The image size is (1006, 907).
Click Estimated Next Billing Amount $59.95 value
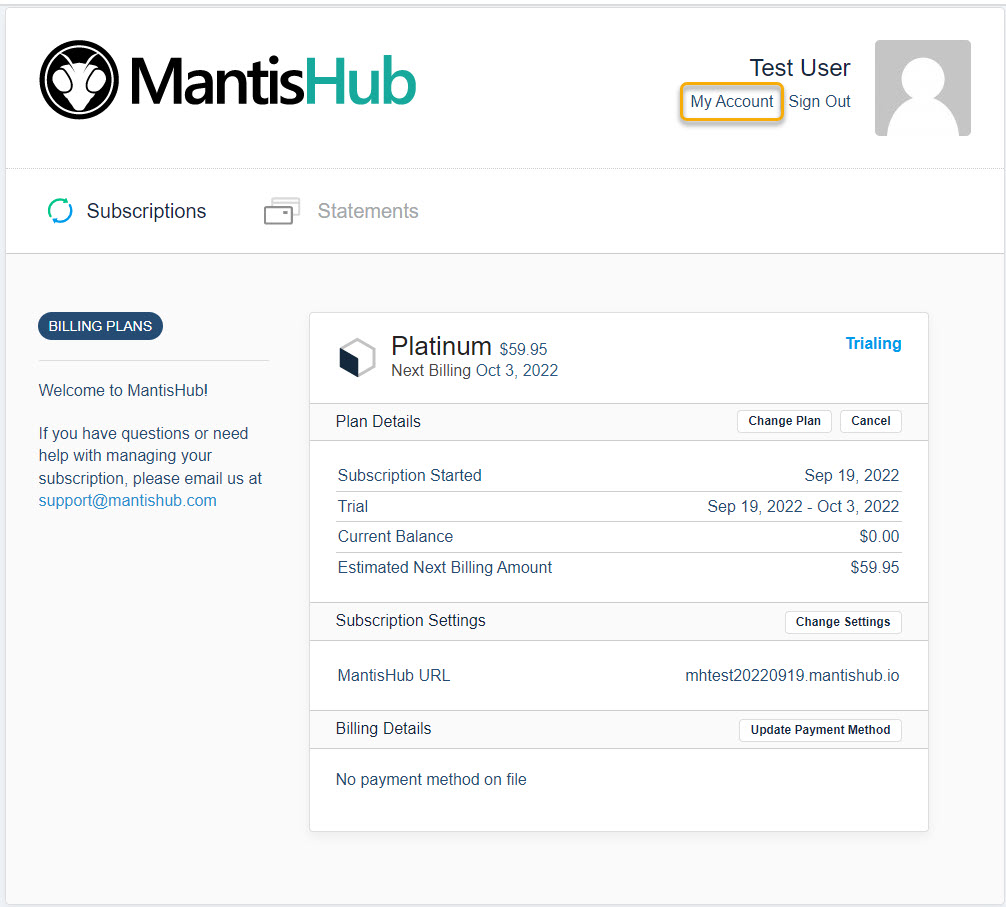click(874, 567)
